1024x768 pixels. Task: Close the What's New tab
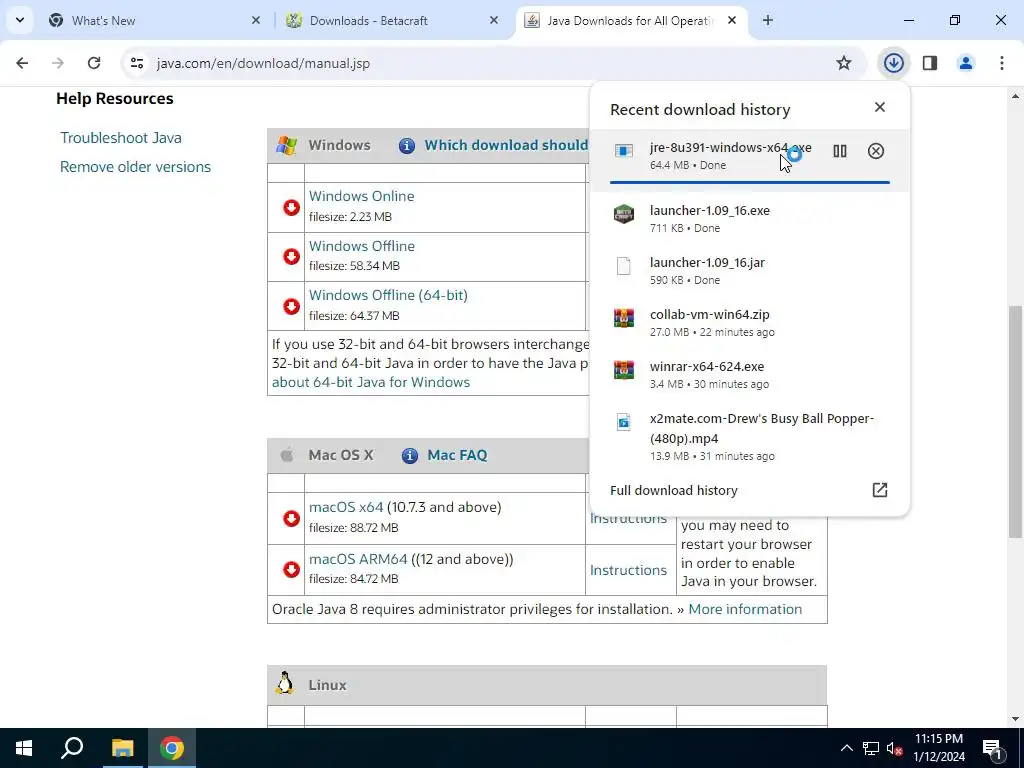pos(255,20)
